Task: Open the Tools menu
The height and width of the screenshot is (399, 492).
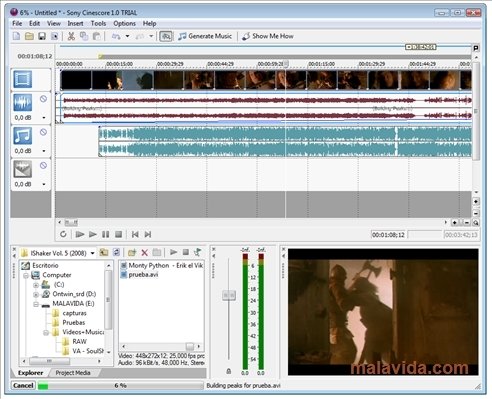Action: coord(98,23)
